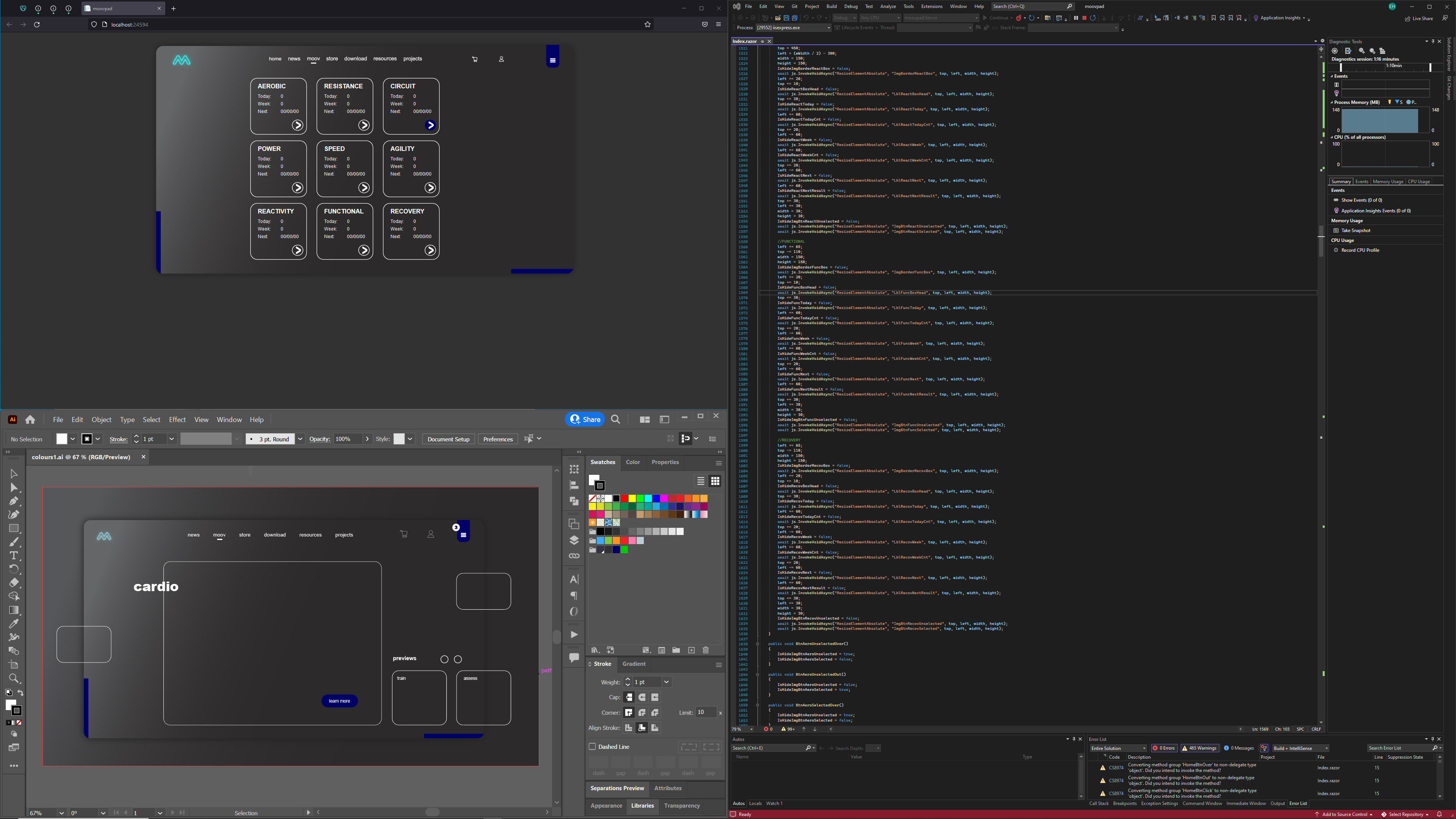
Task: Bookmark this page with the star icon
Action: tap(648, 24)
